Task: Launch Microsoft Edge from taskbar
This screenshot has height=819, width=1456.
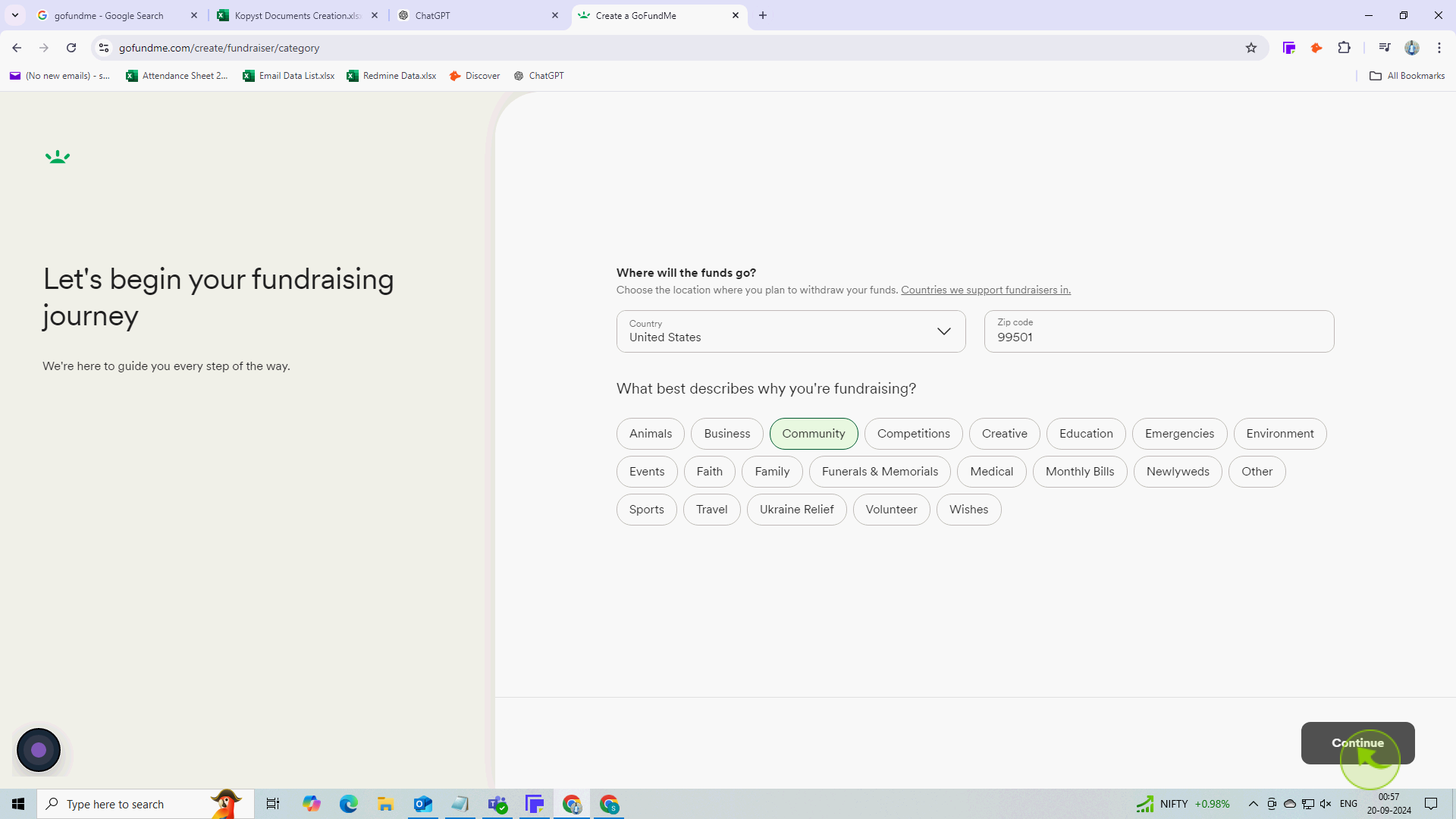Action: (x=349, y=804)
